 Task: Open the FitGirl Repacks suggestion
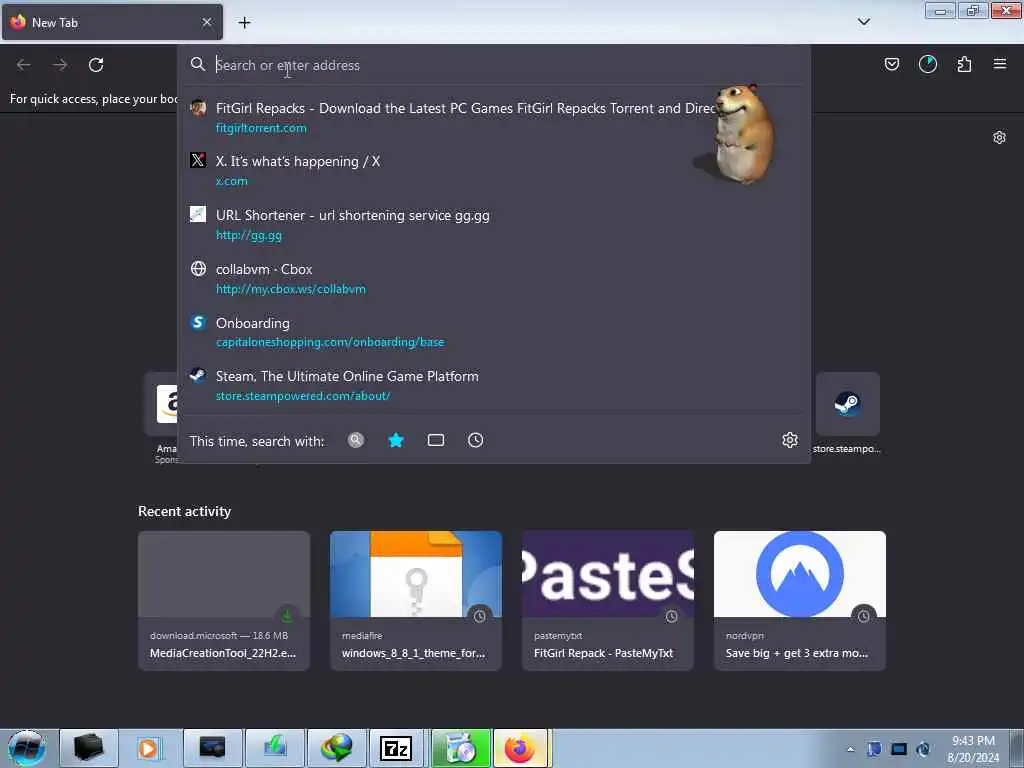[x=494, y=118]
